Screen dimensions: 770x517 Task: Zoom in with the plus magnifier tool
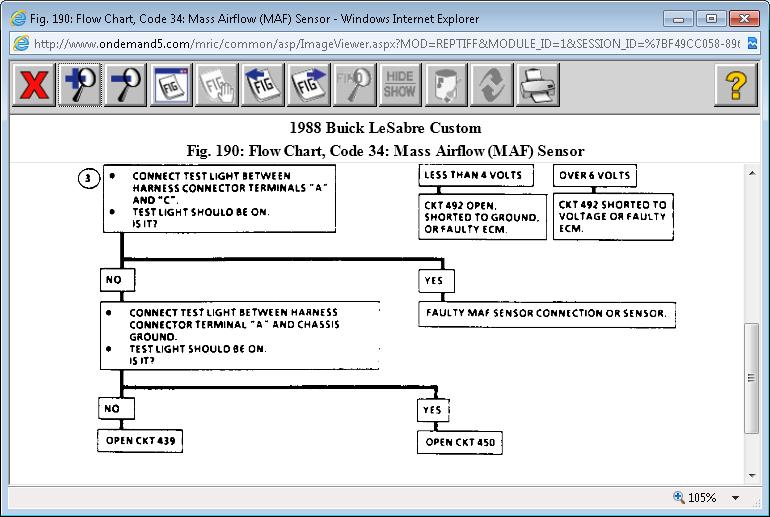(80, 84)
